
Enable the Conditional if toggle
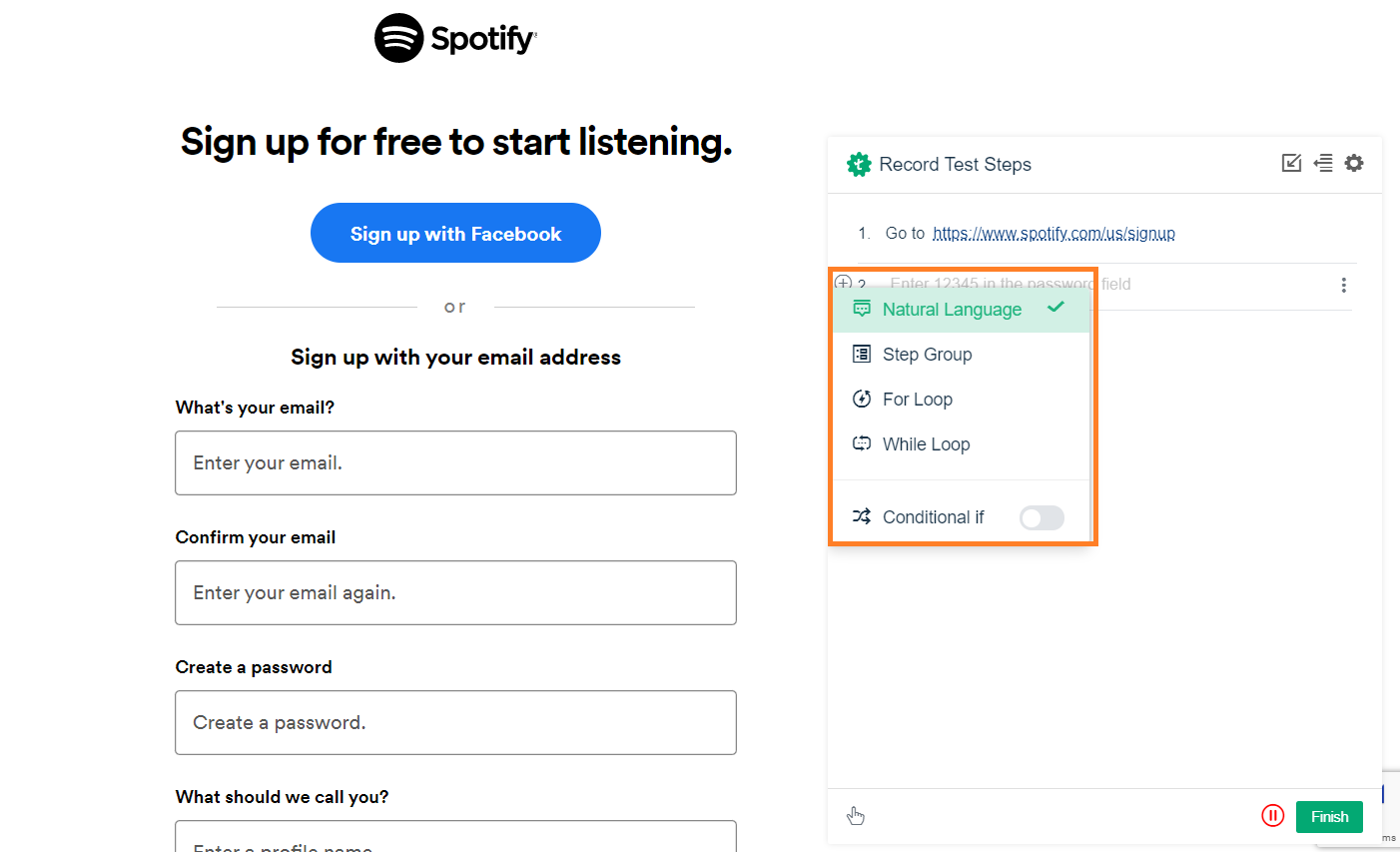(1042, 517)
